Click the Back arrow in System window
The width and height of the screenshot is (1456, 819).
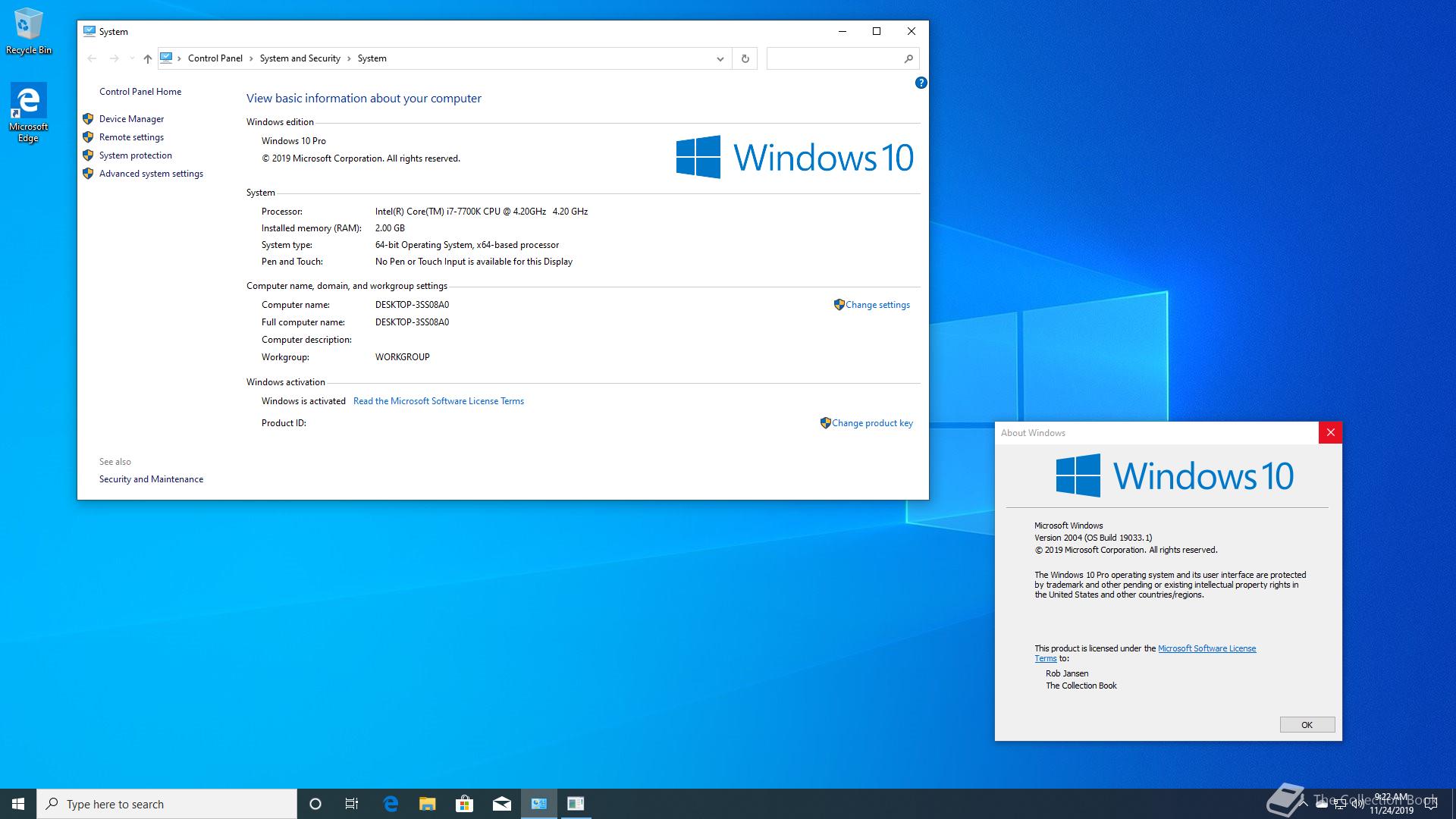[92, 58]
